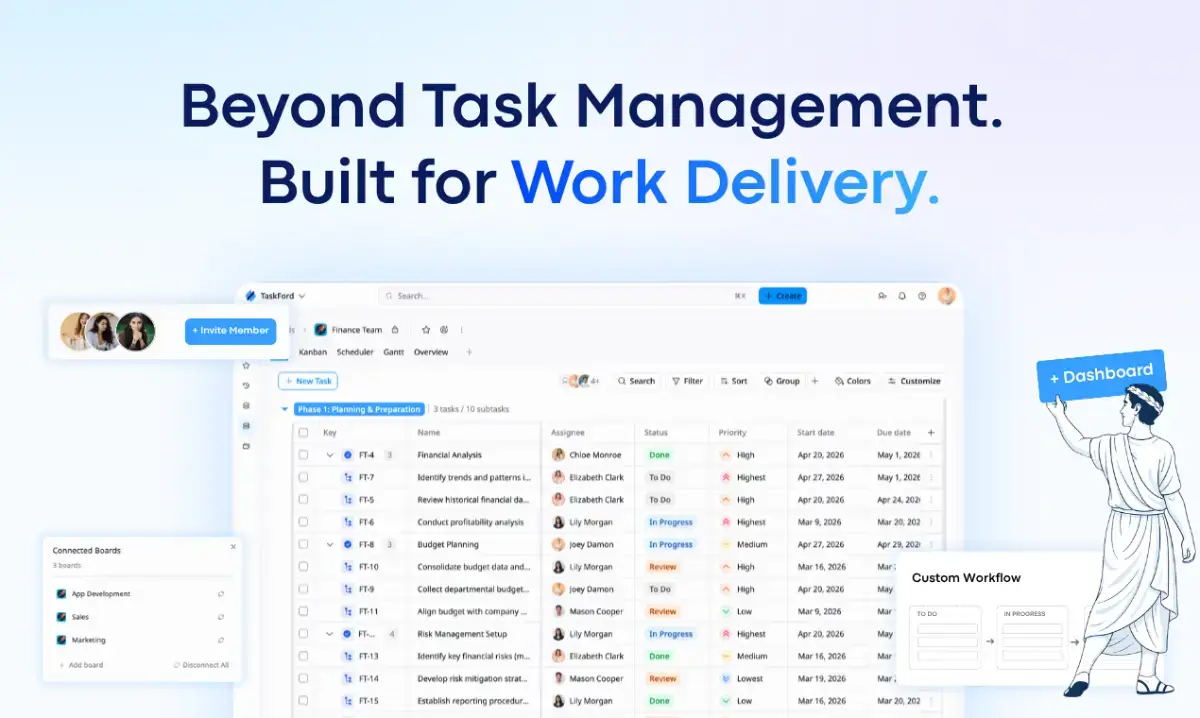The height and width of the screenshot is (718, 1200).
Task: Click the board members avatars with 4+
Action: 581,381
